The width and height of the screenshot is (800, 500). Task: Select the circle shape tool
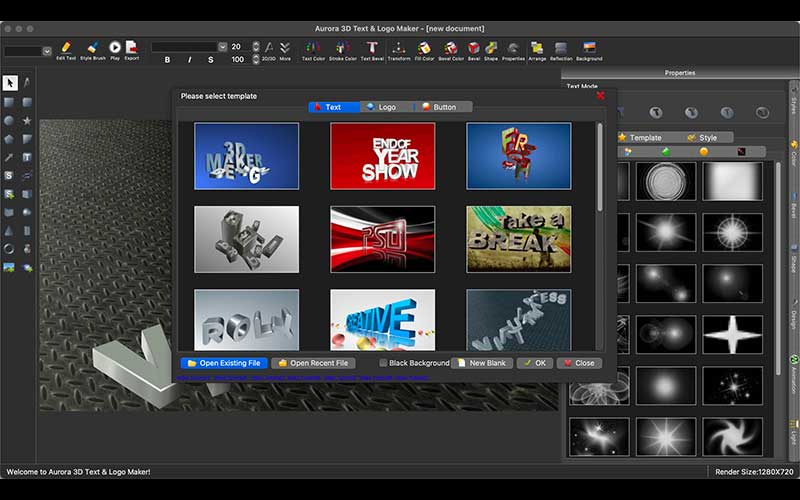pos(9,120)
